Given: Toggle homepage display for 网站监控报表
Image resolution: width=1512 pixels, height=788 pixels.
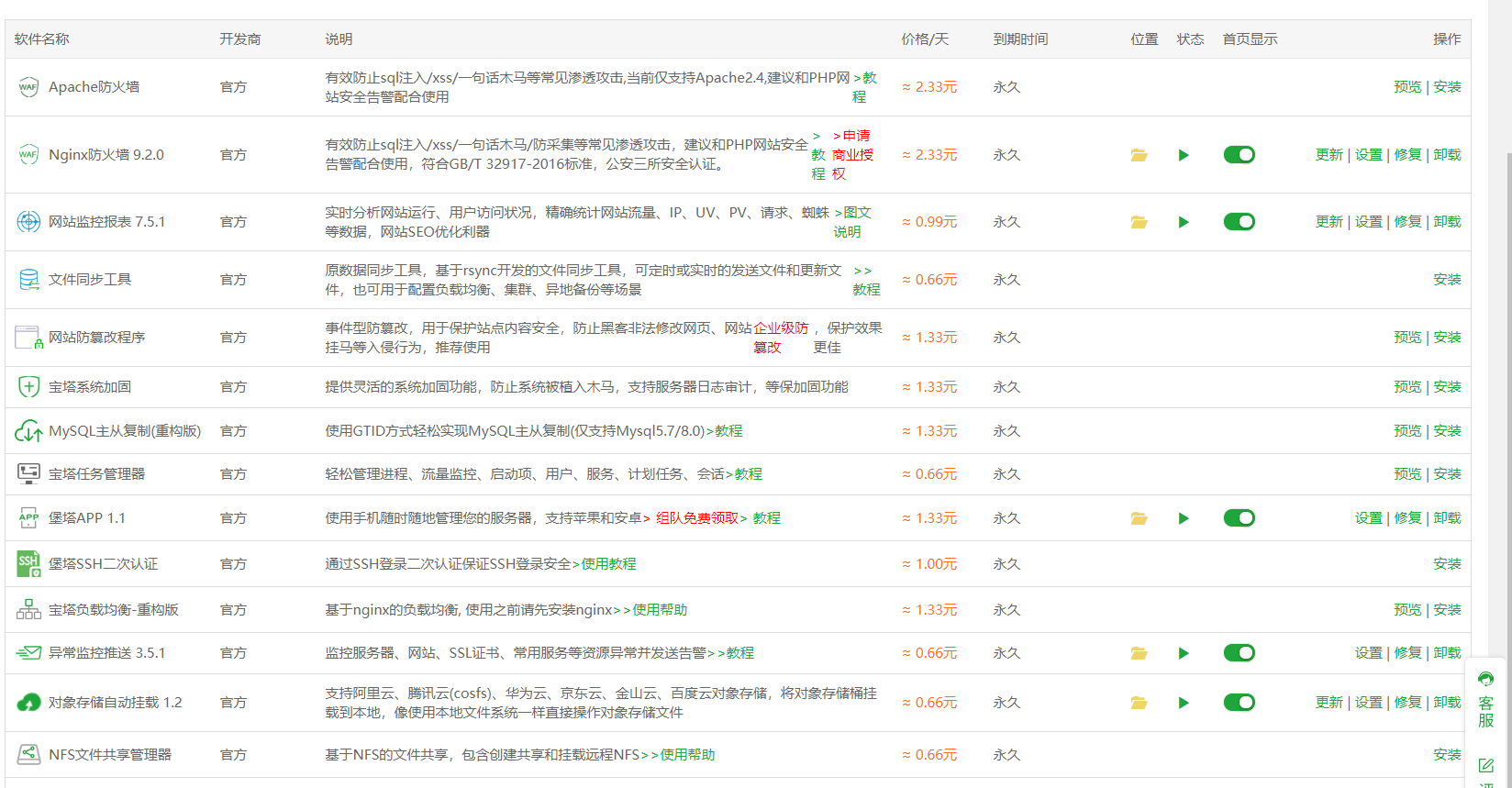Looking at the screenshot, I should [x=1239, y=222].
